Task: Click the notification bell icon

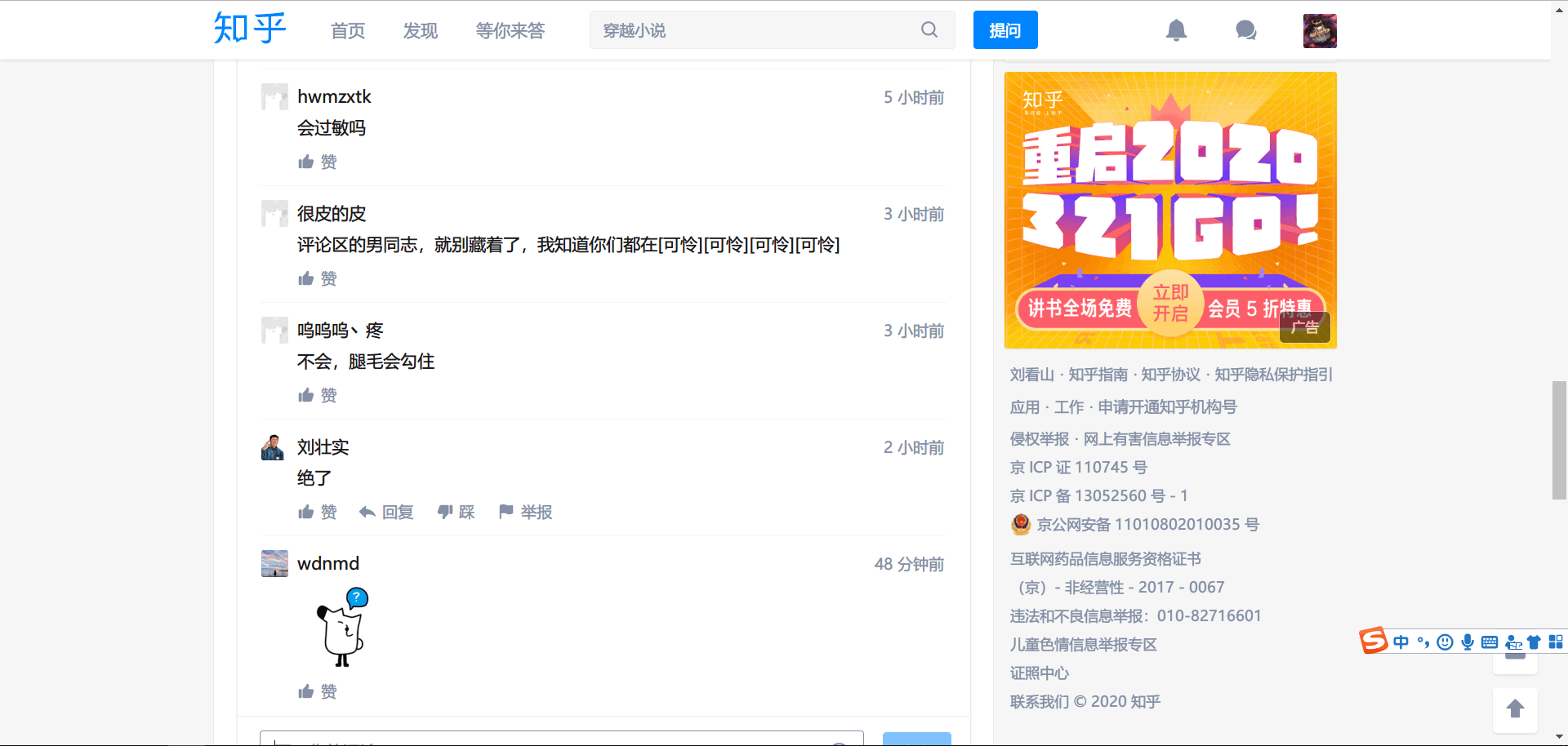Action: [1176, 30]
